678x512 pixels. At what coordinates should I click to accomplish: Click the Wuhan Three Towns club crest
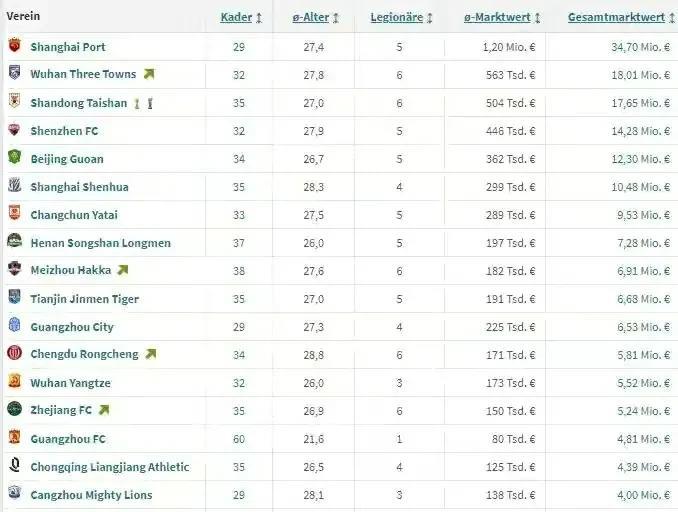(14, 73)
